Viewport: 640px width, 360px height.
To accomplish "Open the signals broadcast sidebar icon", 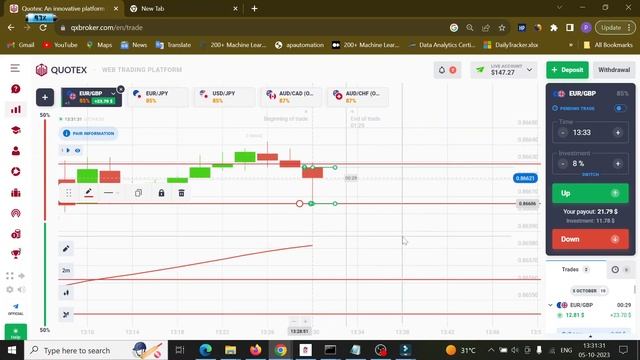I will pyautogui.click(x=16, y=213).
